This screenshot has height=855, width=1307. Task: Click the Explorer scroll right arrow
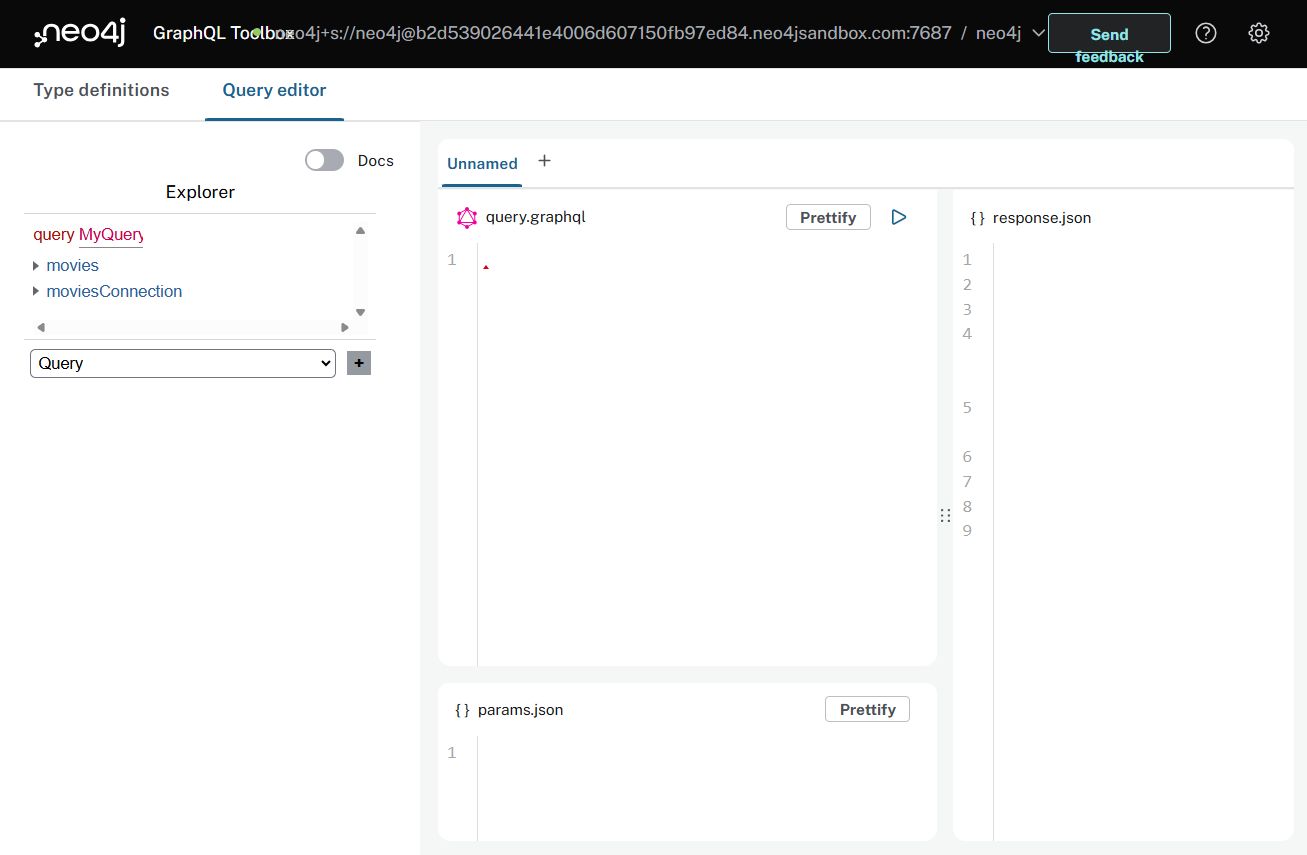tap(345, 327)
